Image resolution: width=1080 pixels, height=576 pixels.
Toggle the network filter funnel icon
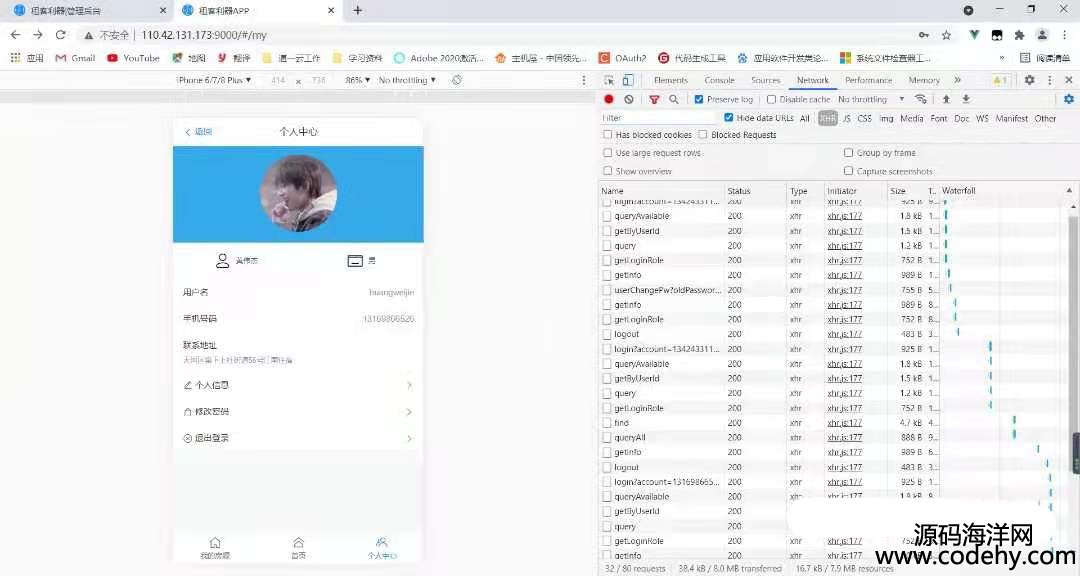point(654,99)
